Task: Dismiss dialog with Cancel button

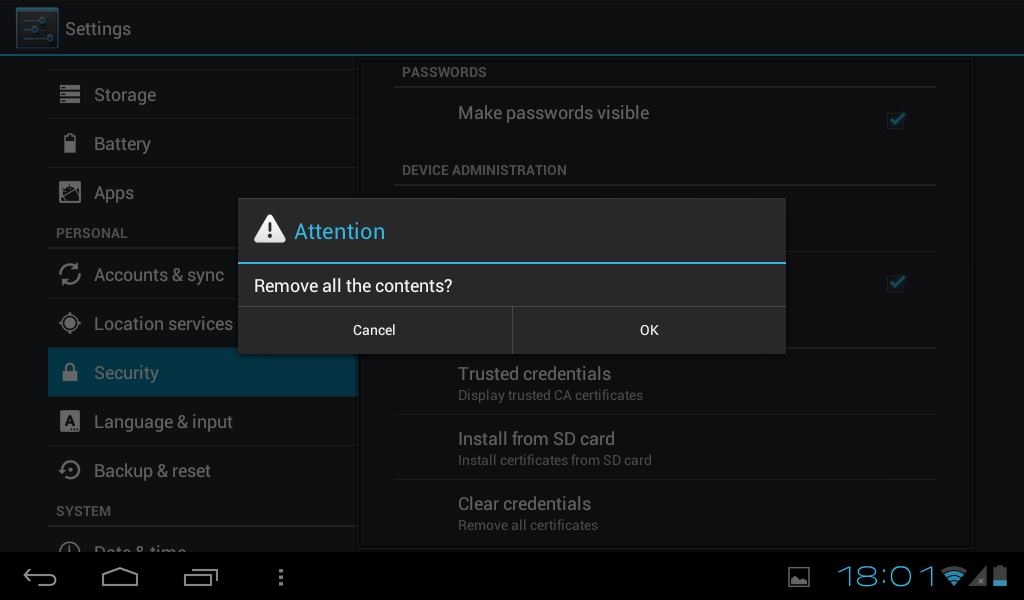Action: point(375,330)
